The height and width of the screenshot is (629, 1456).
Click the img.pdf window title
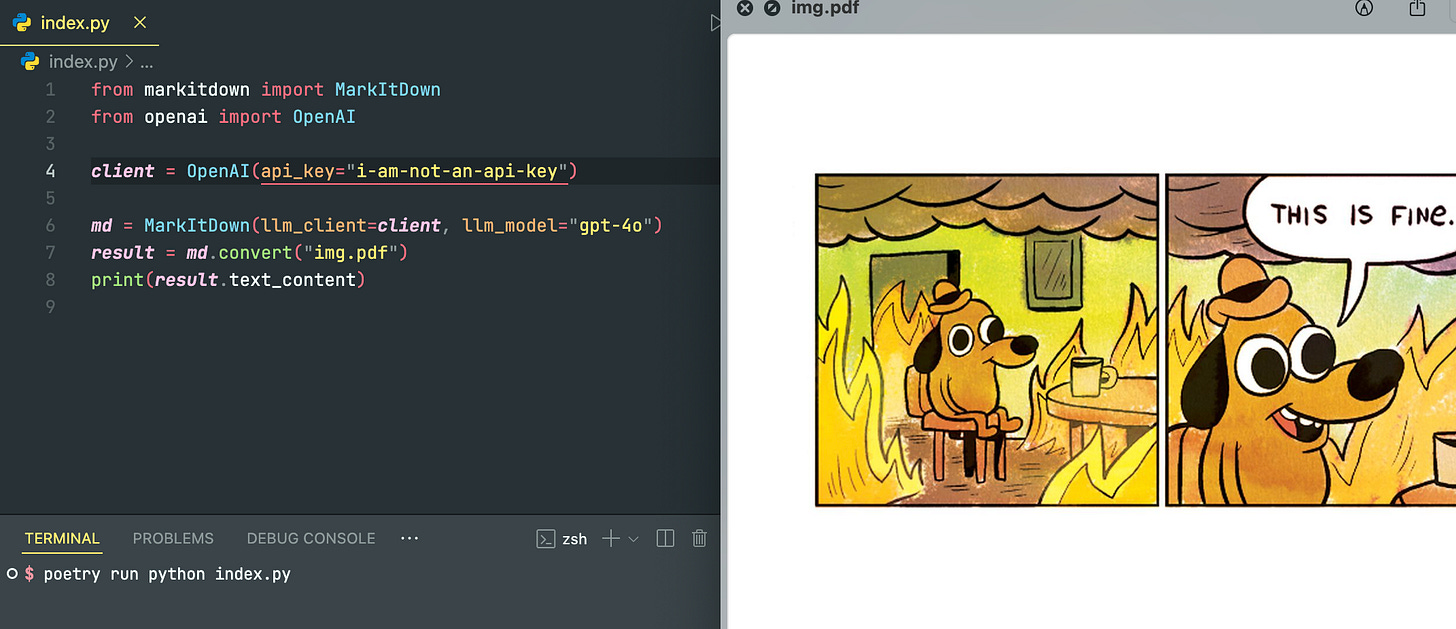824,8
